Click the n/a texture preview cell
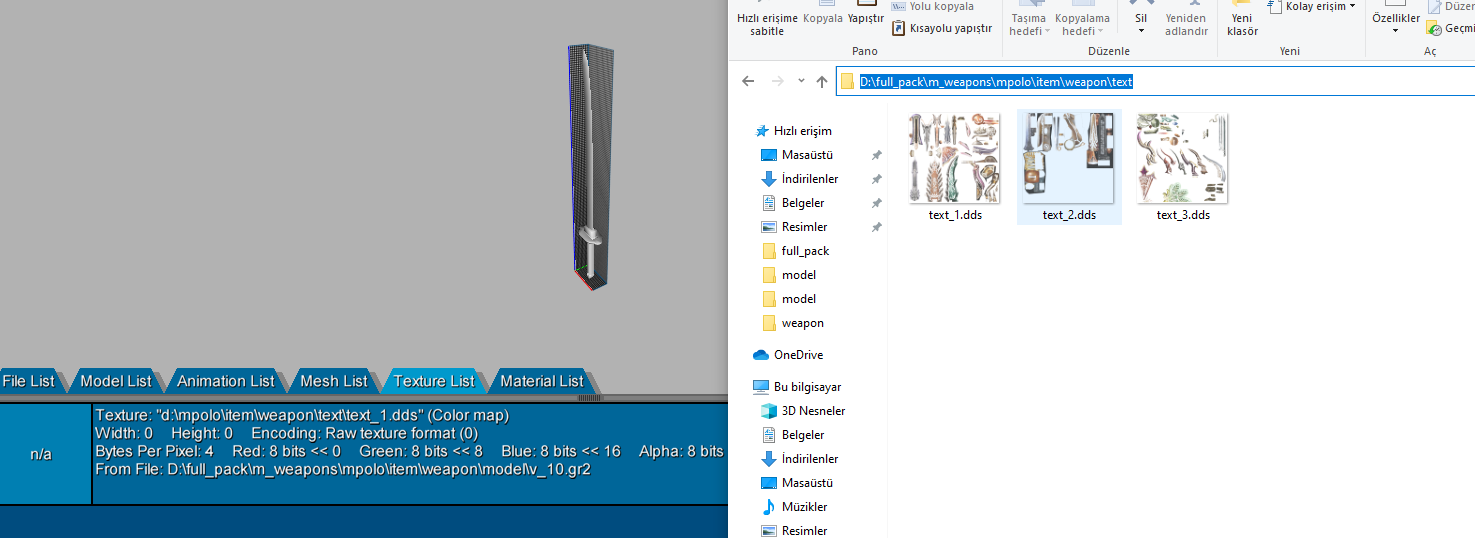 45,454
